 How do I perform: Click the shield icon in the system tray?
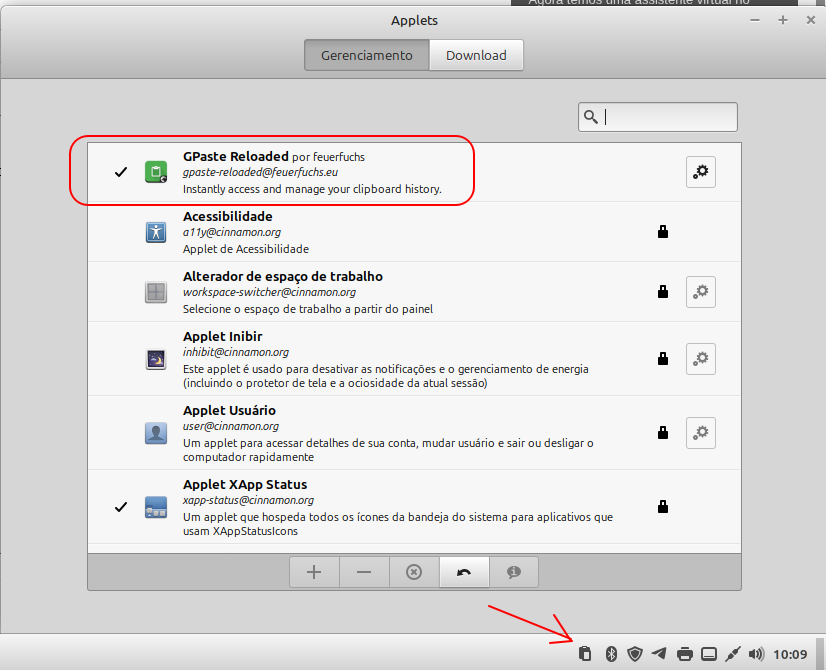click(635, 654)
